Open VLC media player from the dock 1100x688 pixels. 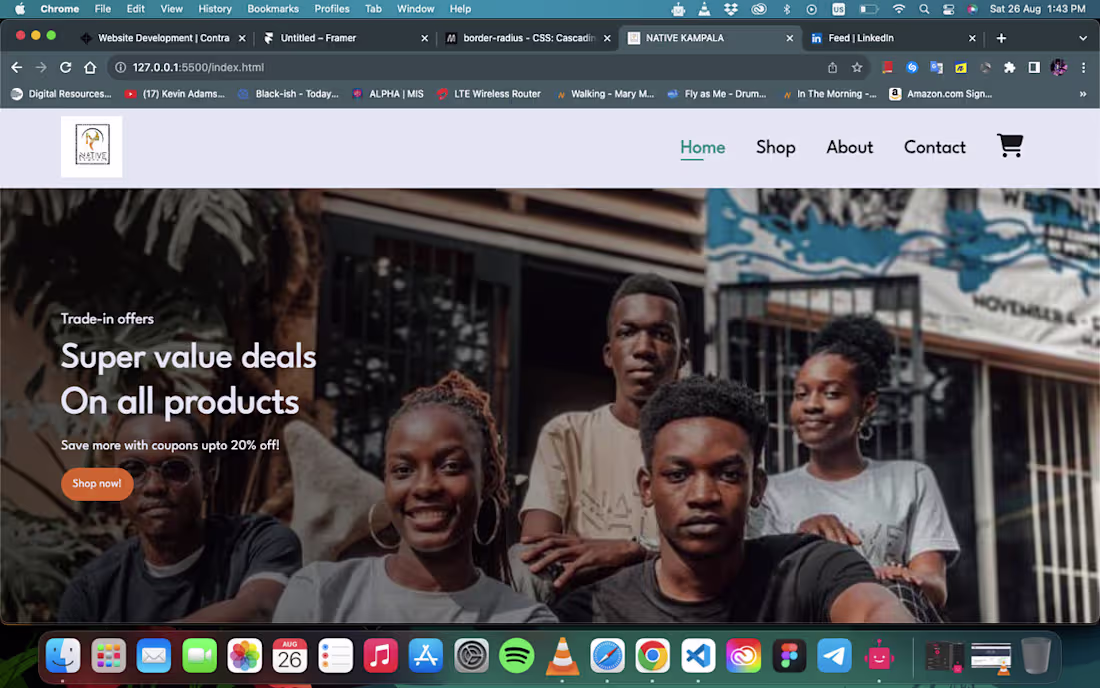562,657
